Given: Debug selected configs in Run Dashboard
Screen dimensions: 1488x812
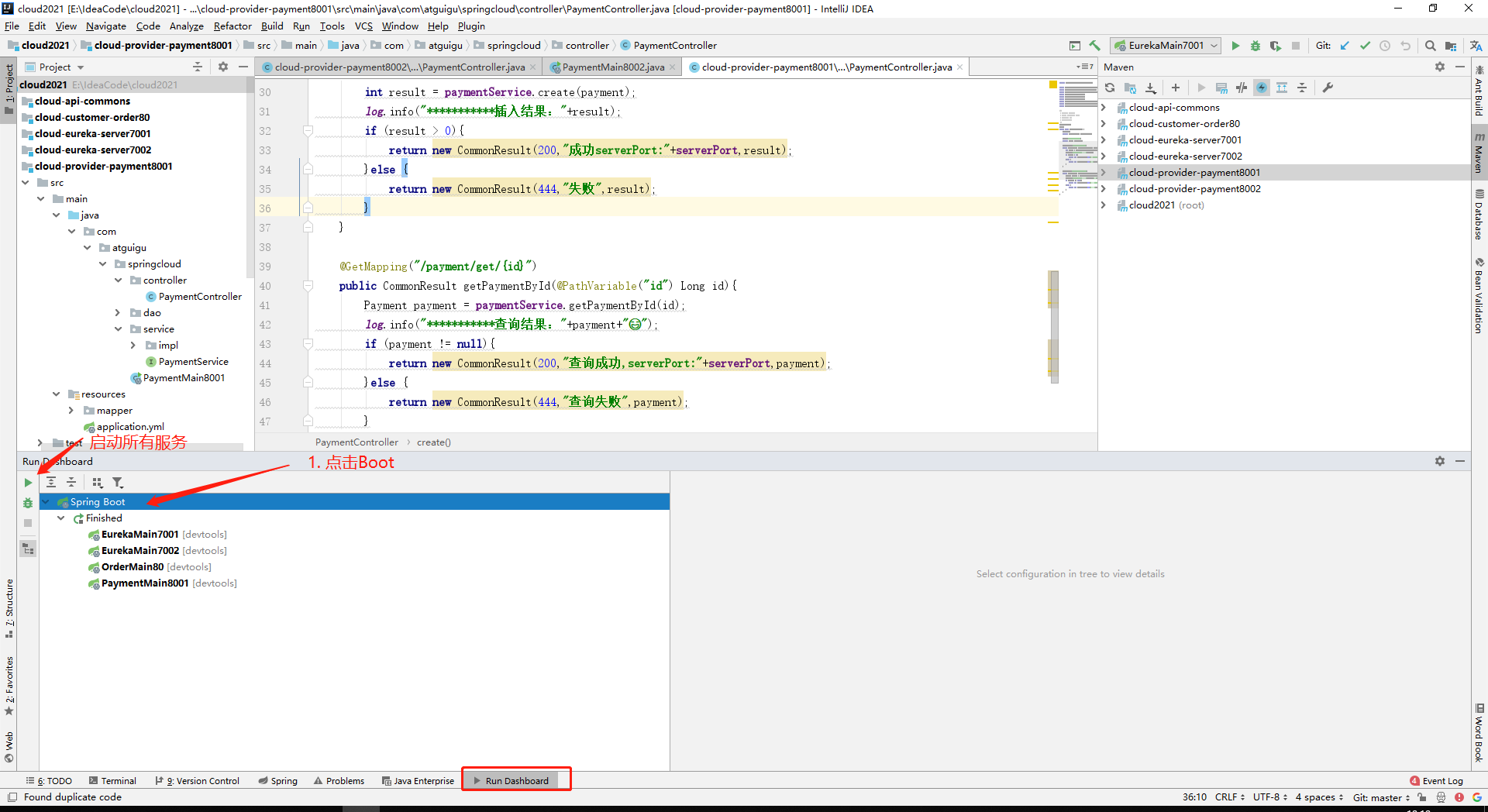Looking at the screenshot, I should coord(28,503).
